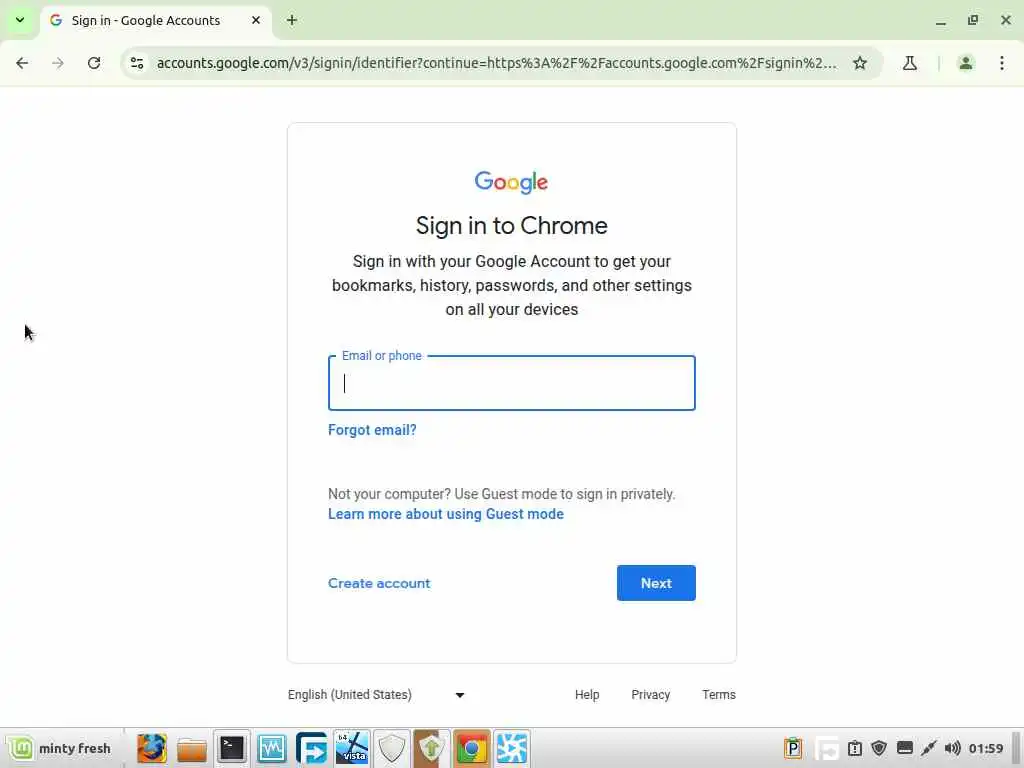Screen dimensions: 1024x768
Task: Open the minty fresh start menu
Action: 60,748
